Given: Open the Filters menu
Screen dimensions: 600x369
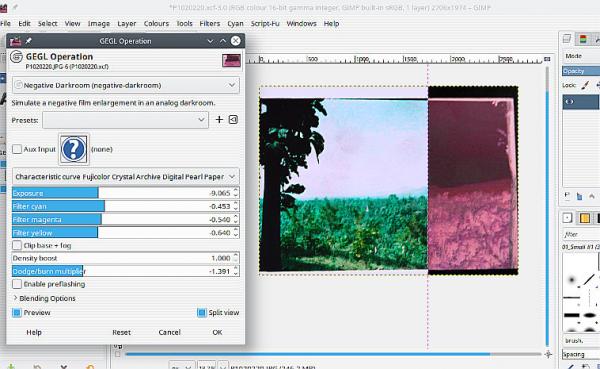Looking at the screenshot, I should coord(210,23).
